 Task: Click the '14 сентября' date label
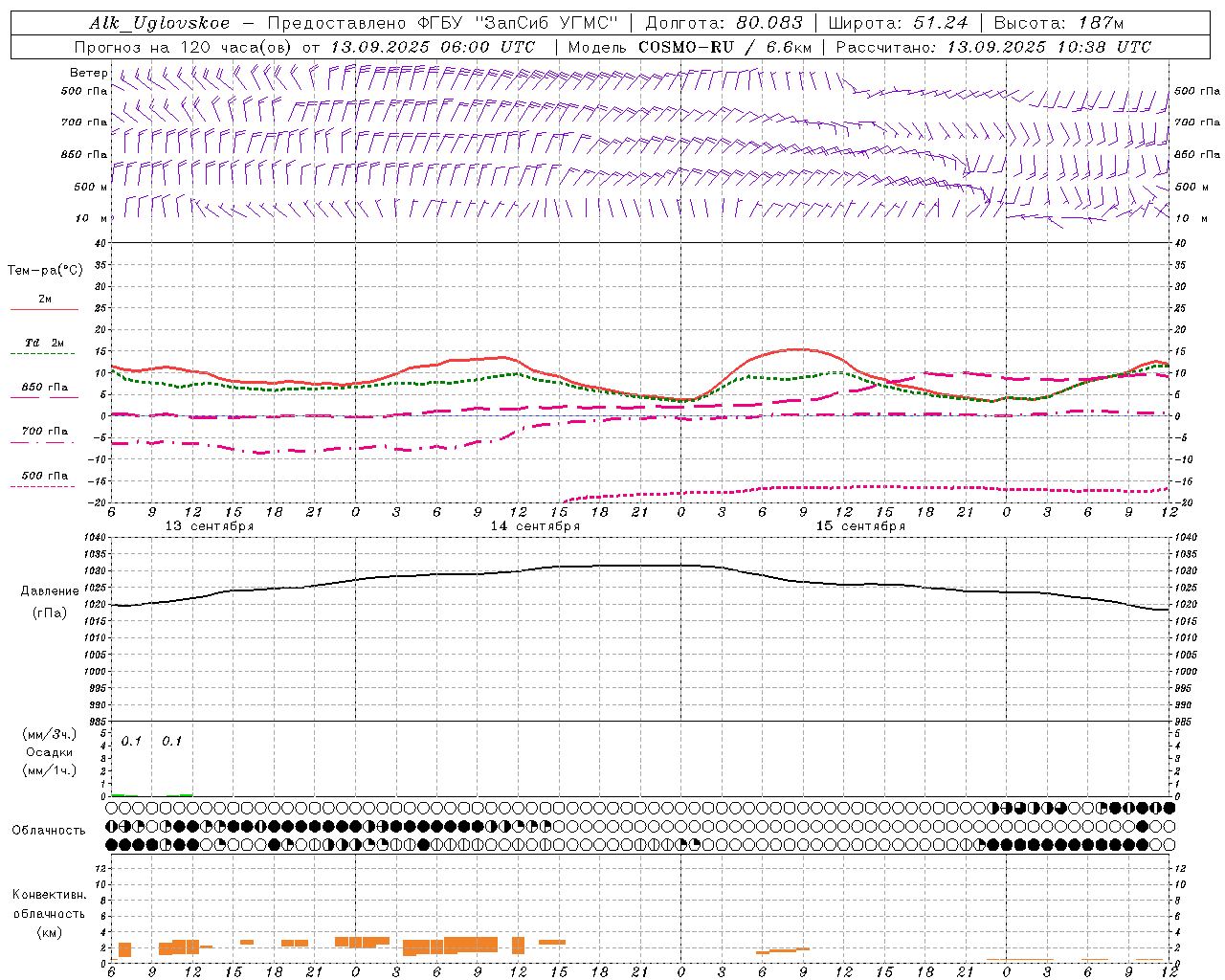click(535, 526)
